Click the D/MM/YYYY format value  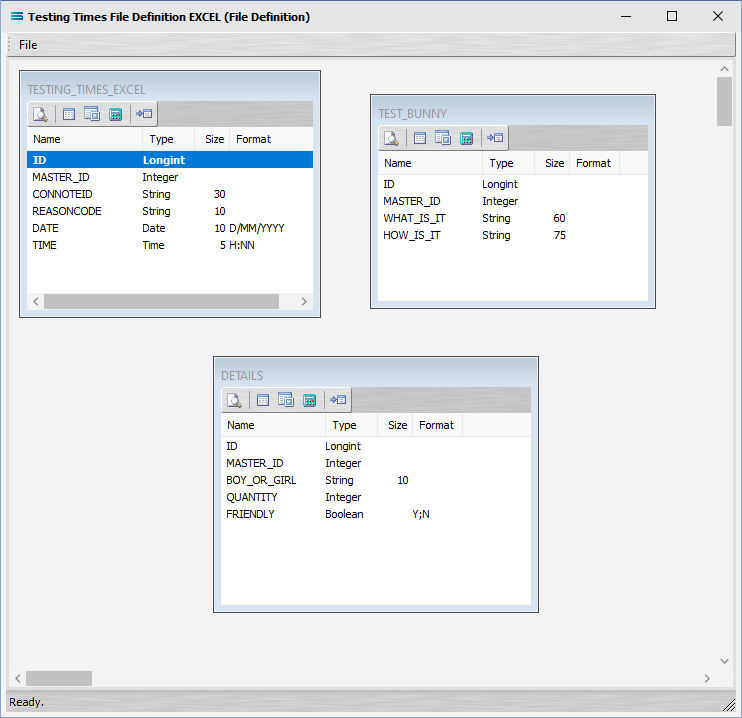[x=257, y=228]
